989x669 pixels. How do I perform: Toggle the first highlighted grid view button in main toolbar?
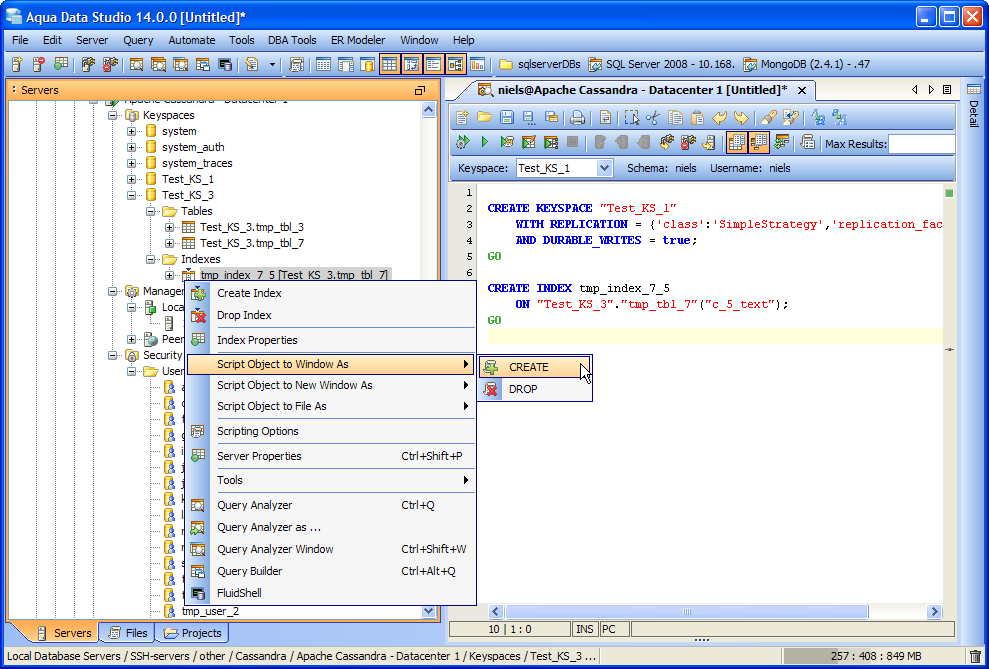pyautogui.click(x=389, y=64)
